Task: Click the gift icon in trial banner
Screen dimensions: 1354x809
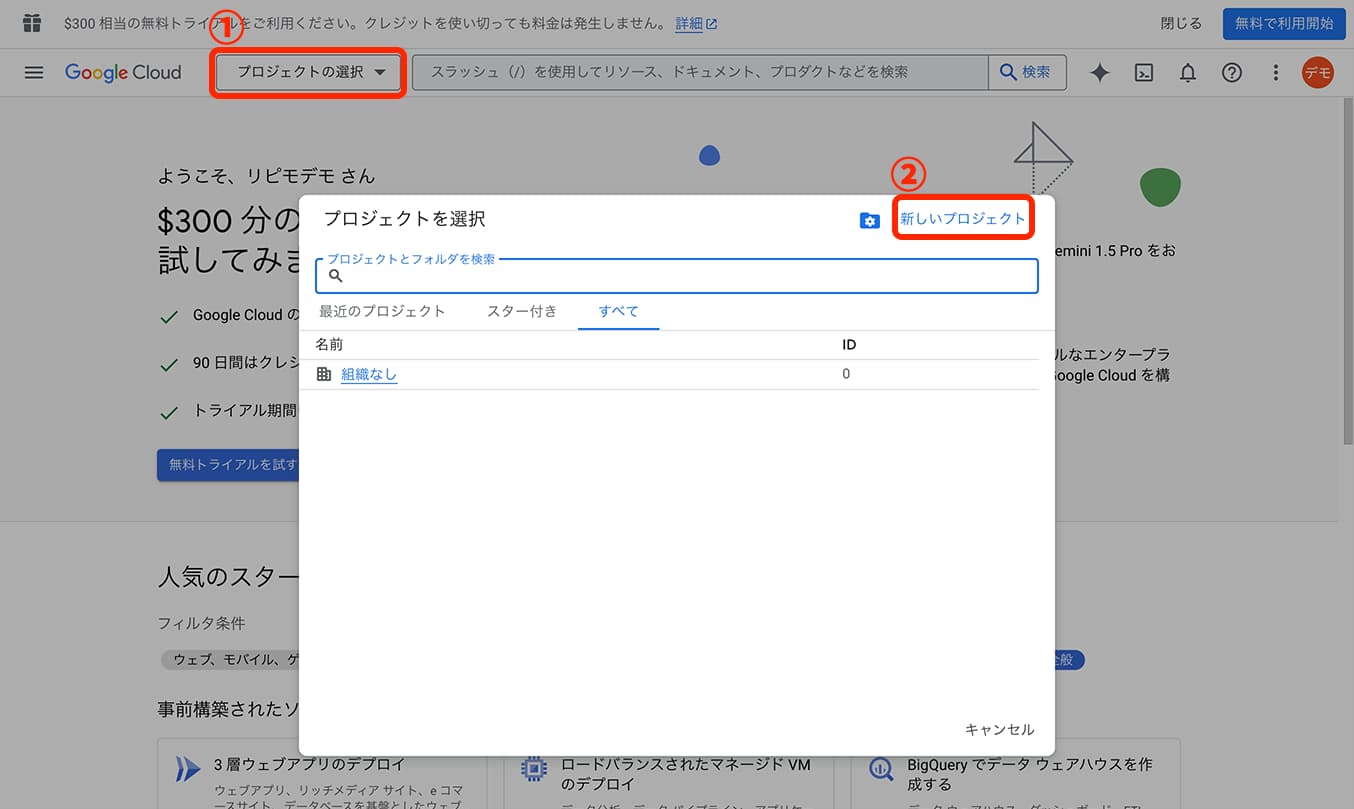Action: [x=32, y=22]
